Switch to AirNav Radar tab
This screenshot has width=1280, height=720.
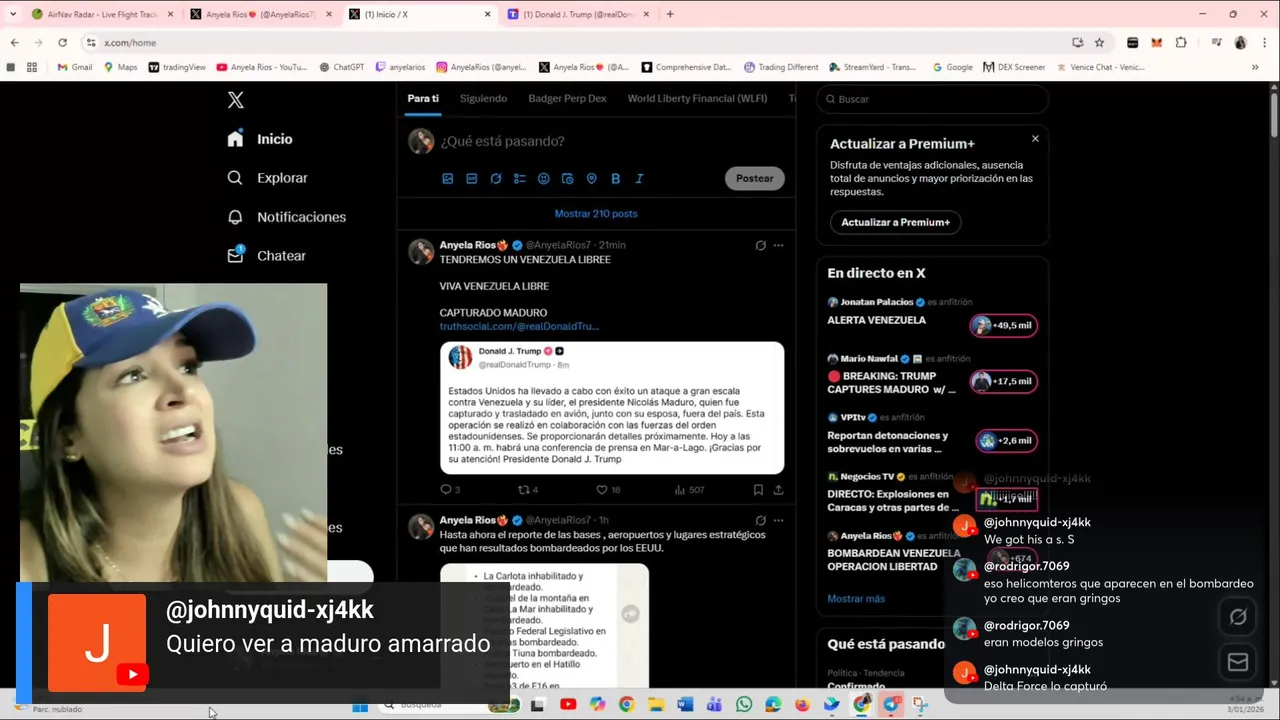(102, 14)
